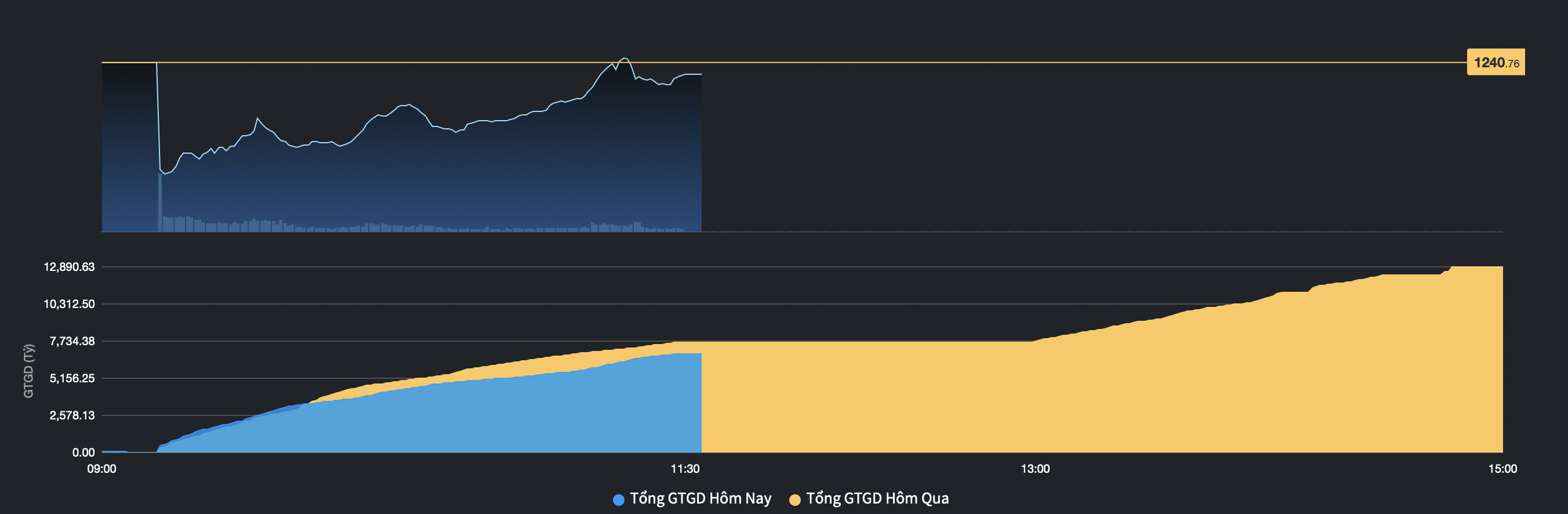Click the tall opening volume bar

point(160,202)
